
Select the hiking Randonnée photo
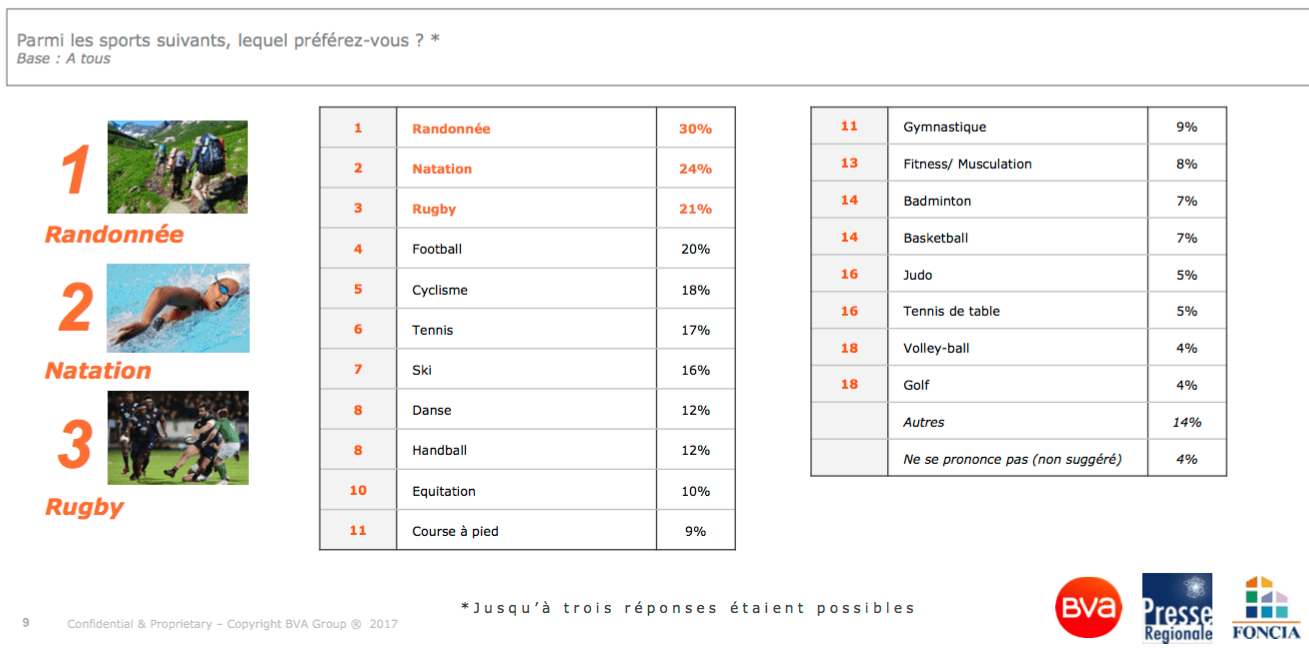click(x=177, y=167)
